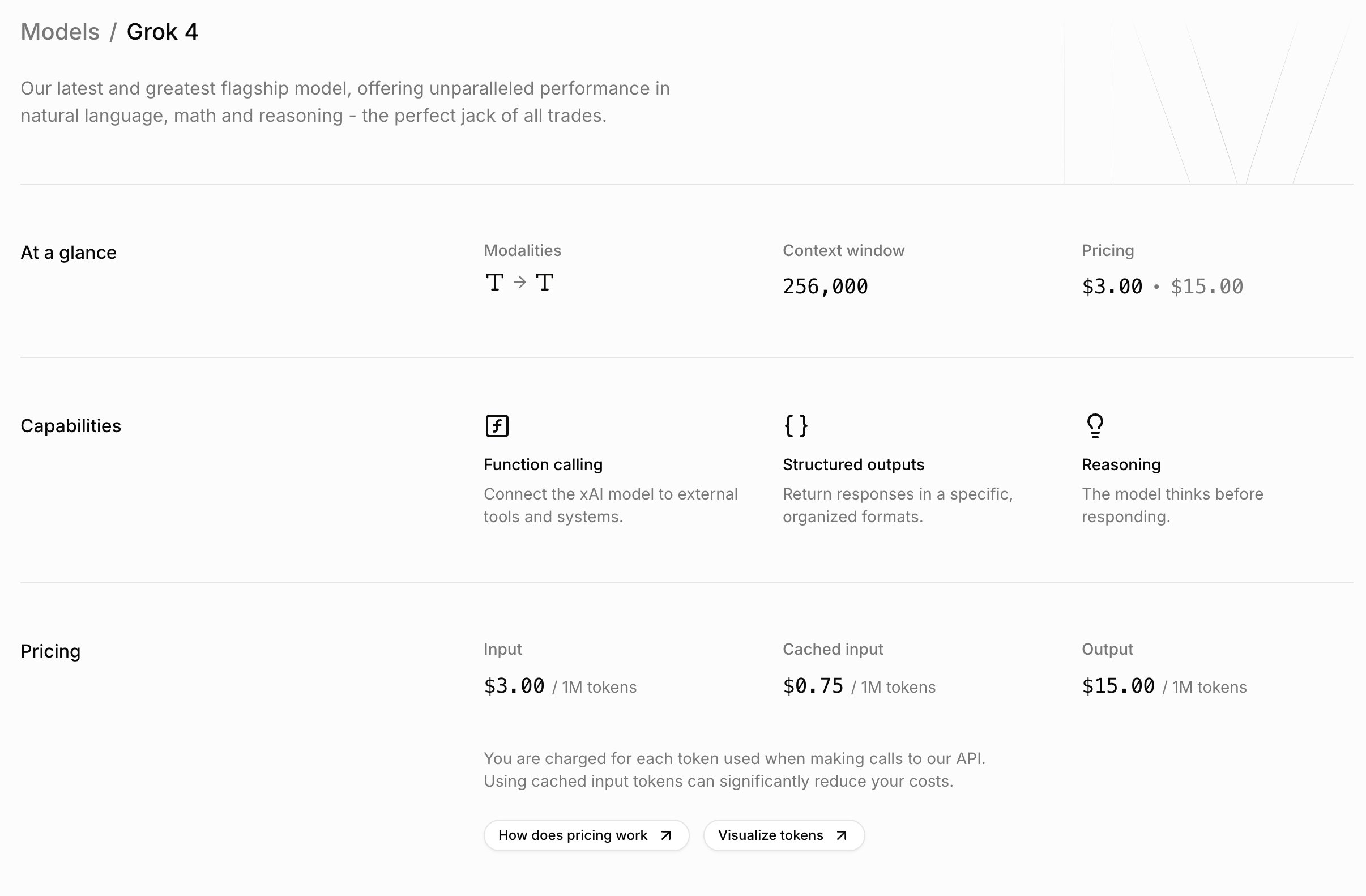Viewport: 1366px width, 896px height.
Task: Click the Function calling heading
Action: [x=543, y=464]
